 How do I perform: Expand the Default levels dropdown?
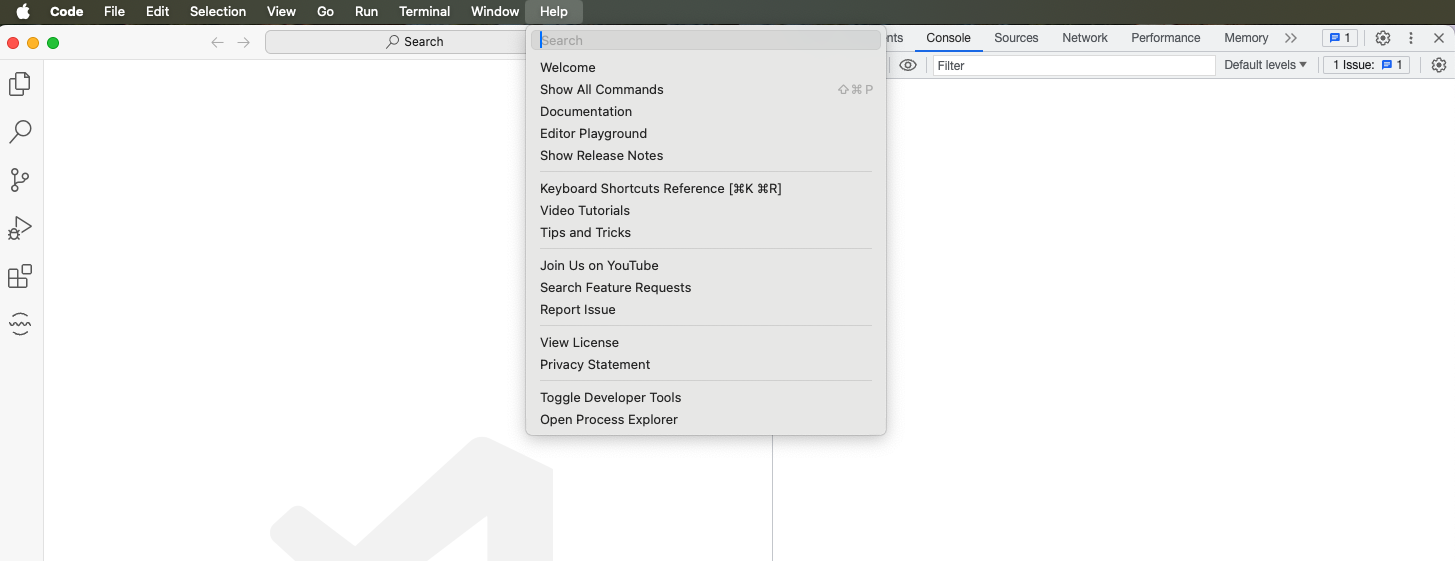point(1265,65)
